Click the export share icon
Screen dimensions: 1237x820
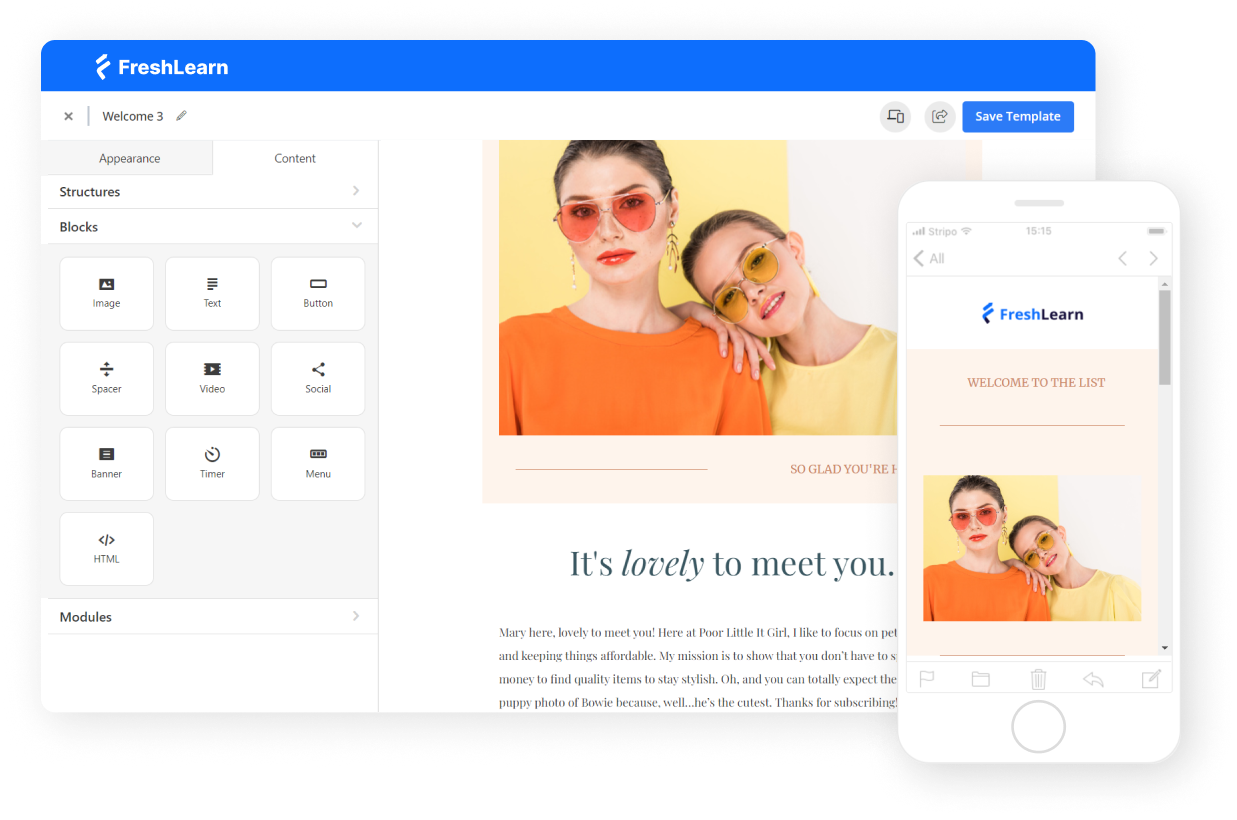939,116
